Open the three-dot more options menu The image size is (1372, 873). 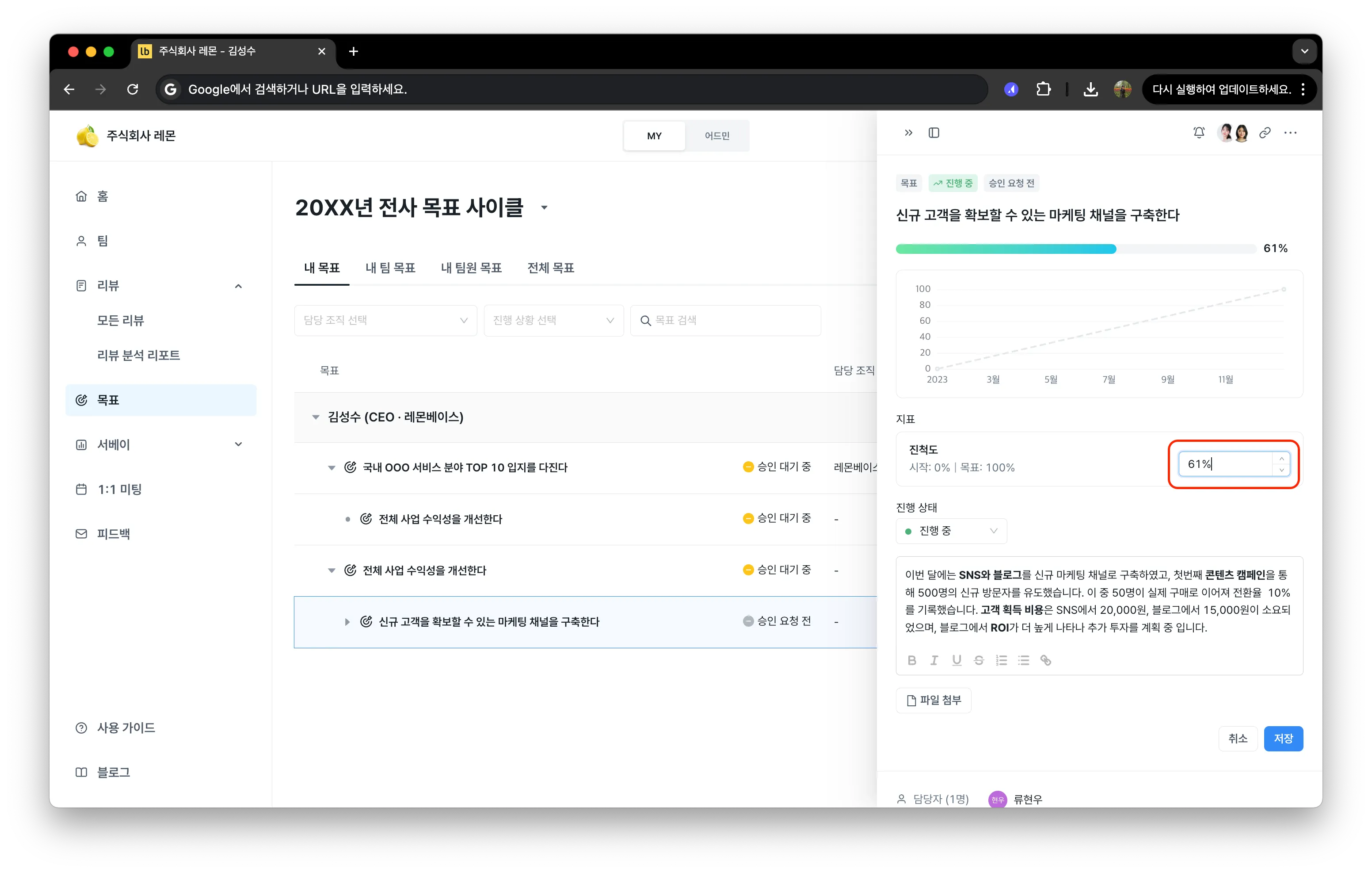(1291, 133)
